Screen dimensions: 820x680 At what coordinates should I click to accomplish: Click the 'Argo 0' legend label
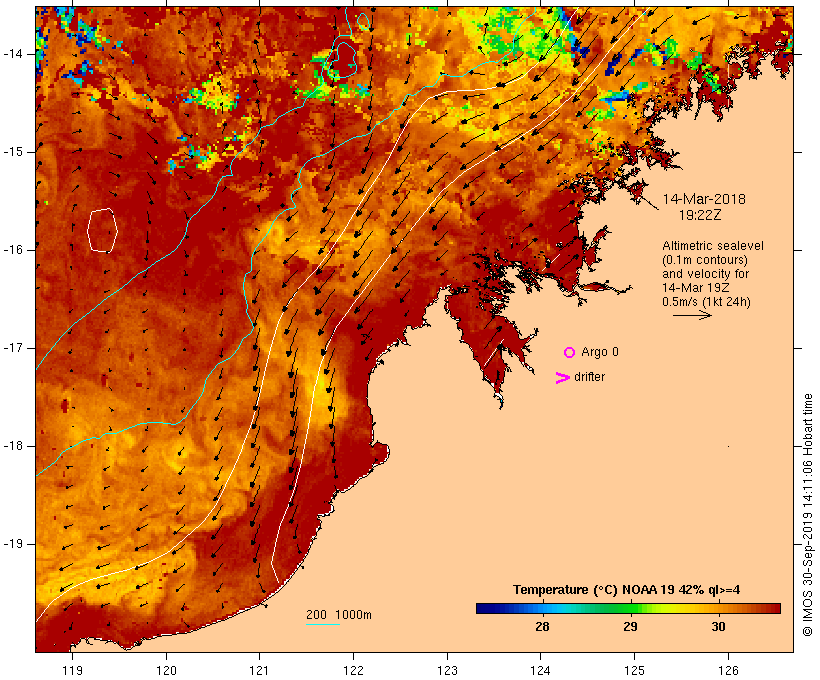(600, 352)
